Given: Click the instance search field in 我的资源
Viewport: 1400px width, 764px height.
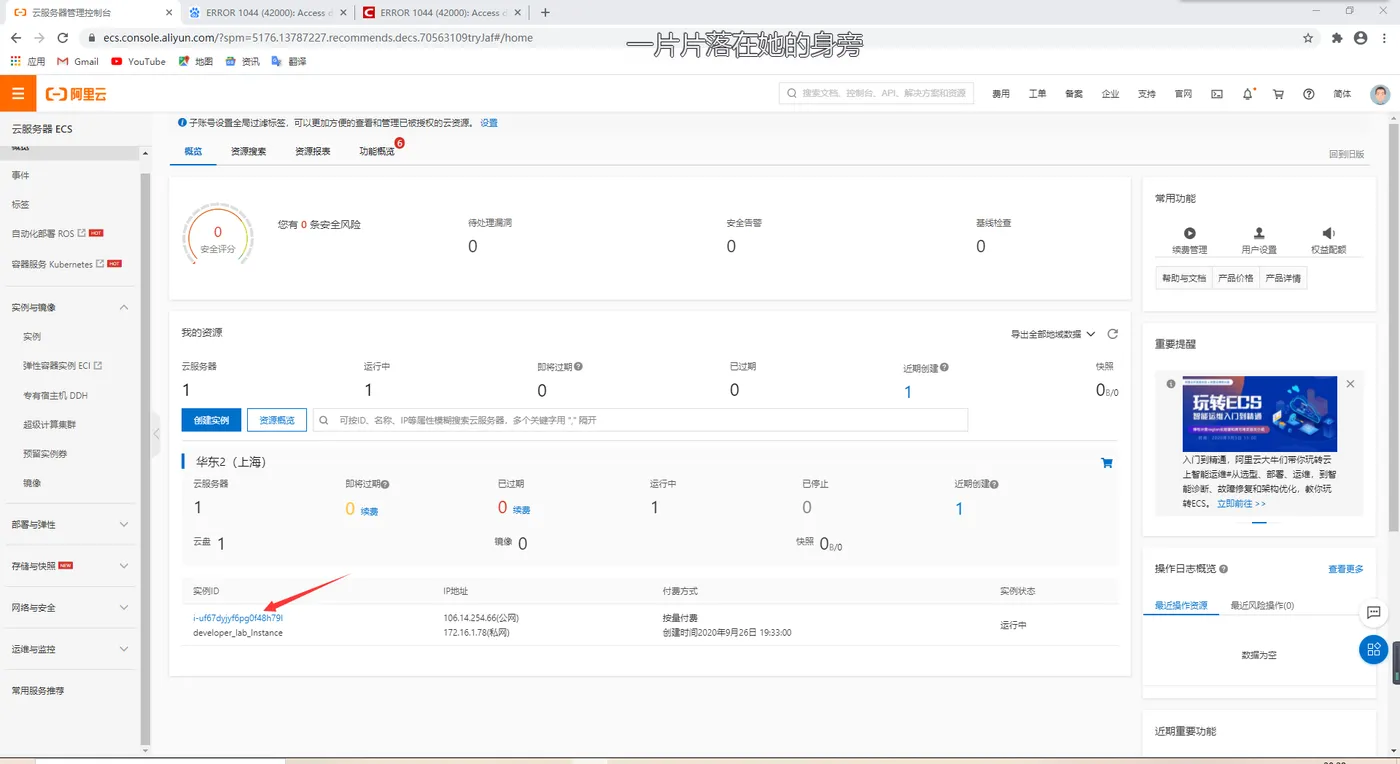Looking at the screenshot, I should coord(640,420).
